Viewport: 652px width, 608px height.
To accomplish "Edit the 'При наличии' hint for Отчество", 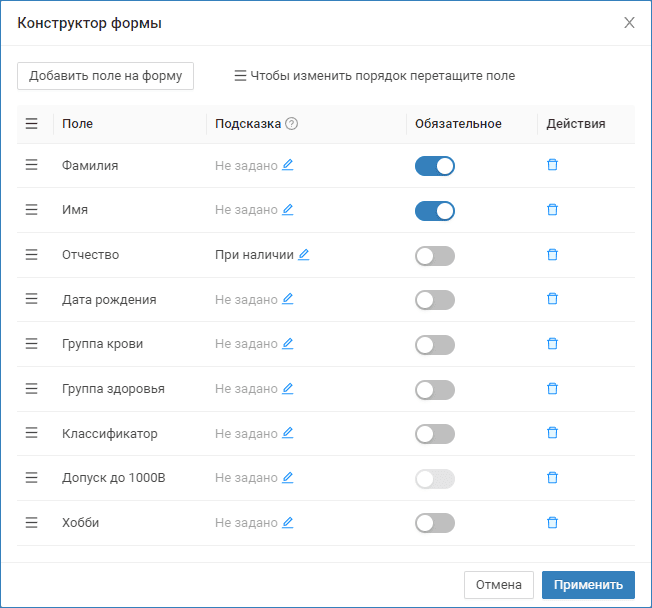I will (304, 255).
